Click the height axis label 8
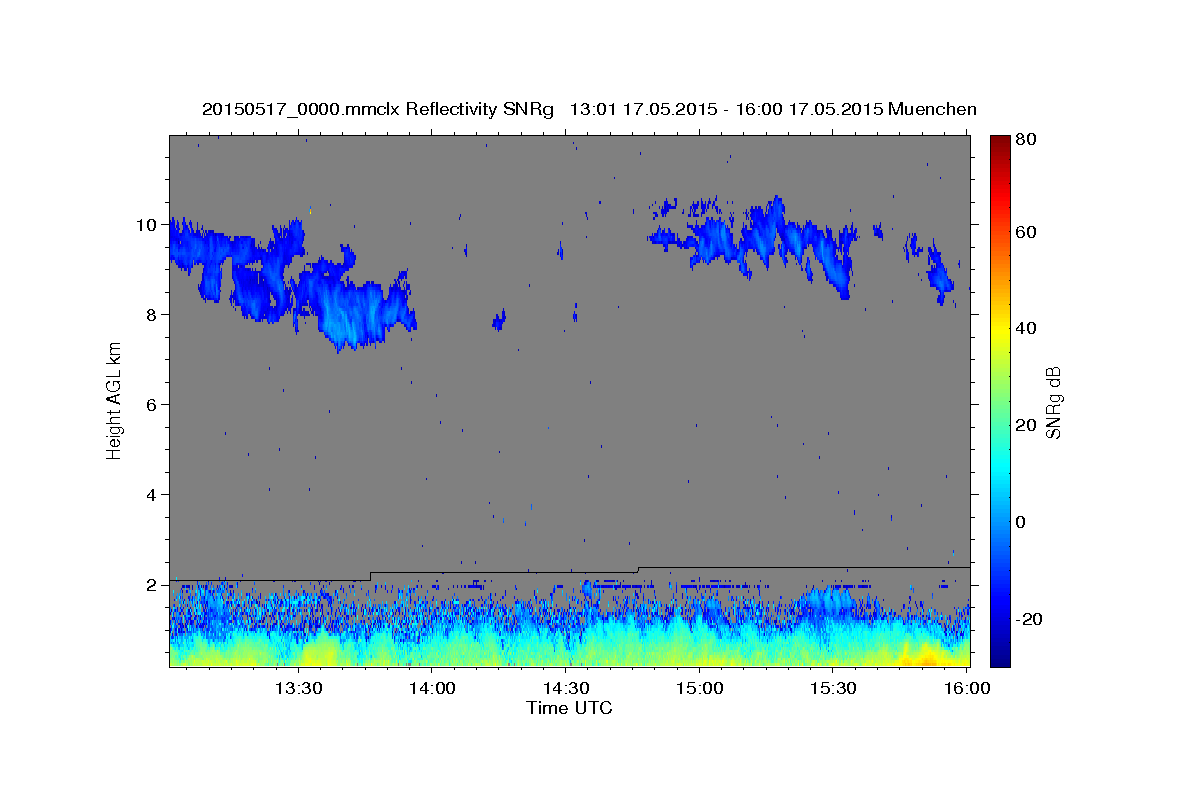 tap(152, 315)
